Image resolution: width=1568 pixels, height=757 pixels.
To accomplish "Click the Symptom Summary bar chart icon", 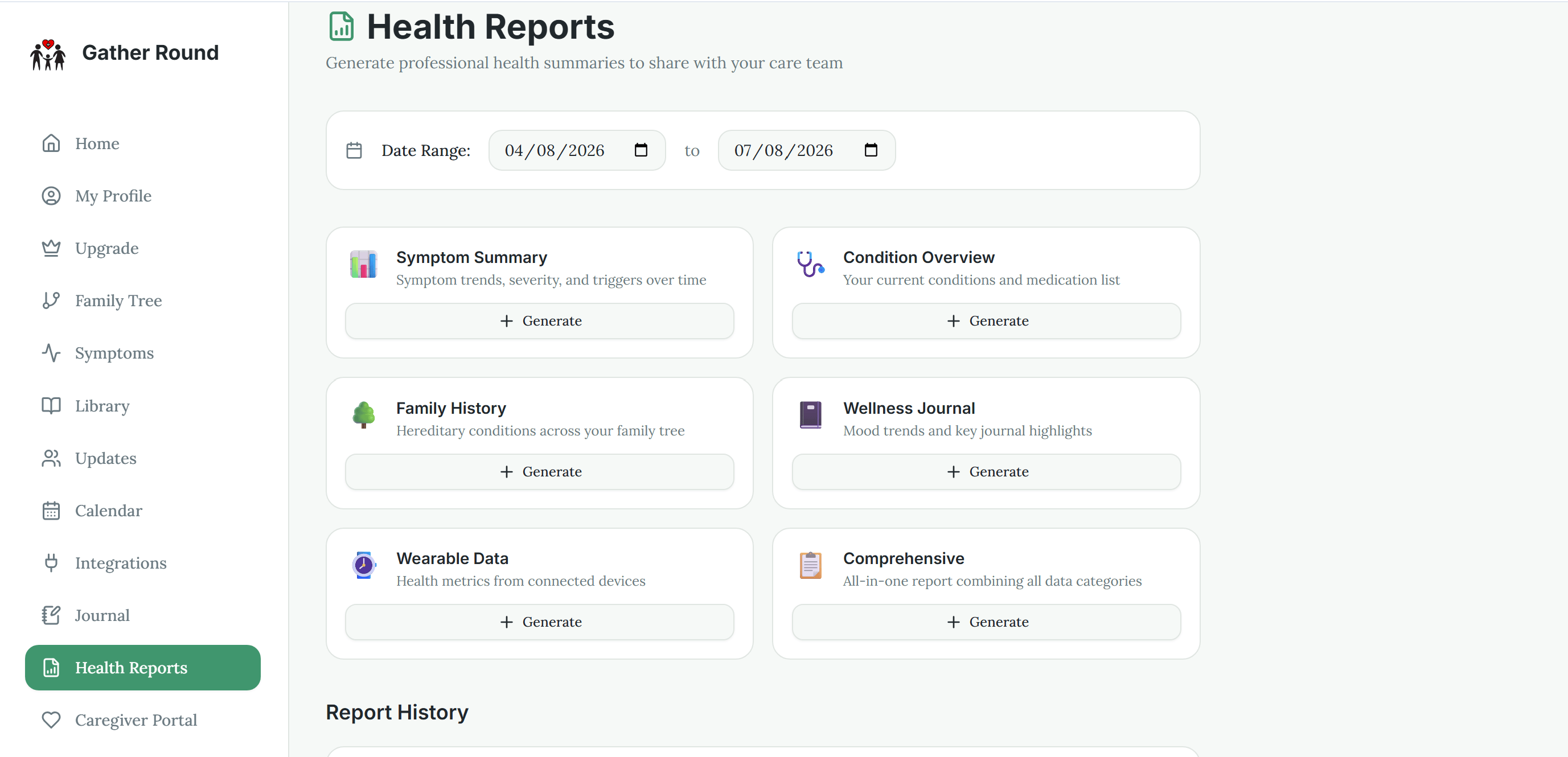I will [363, 264].
